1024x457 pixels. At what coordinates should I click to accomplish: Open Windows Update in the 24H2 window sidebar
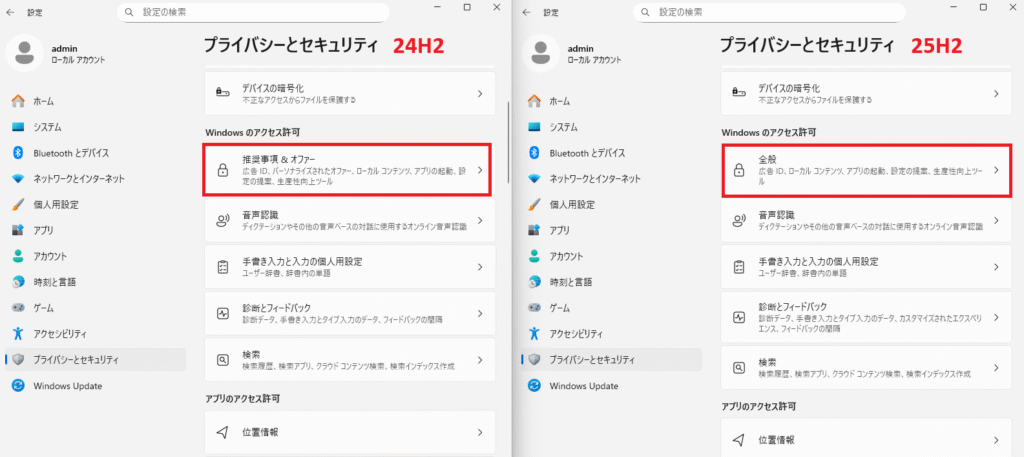click(68, 385)
